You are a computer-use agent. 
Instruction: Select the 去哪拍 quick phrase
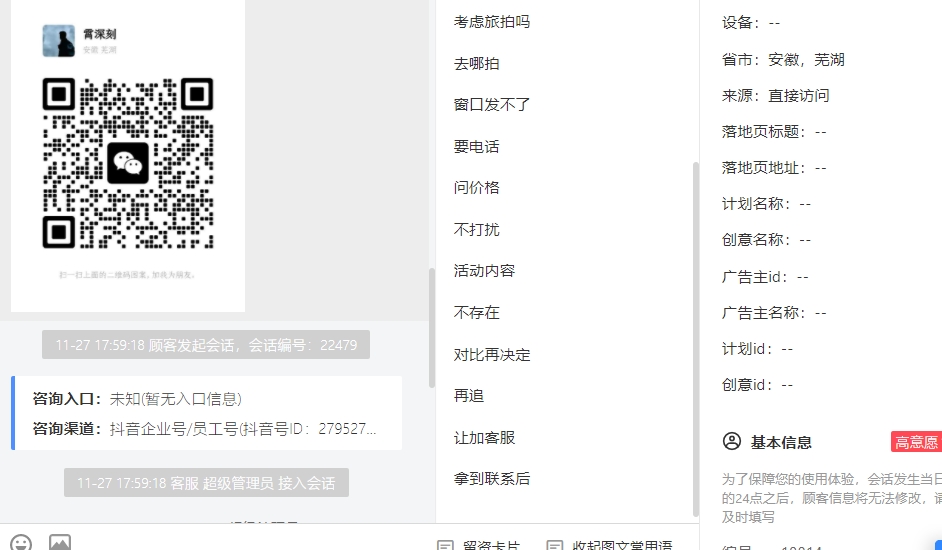(x=476, y=63)
